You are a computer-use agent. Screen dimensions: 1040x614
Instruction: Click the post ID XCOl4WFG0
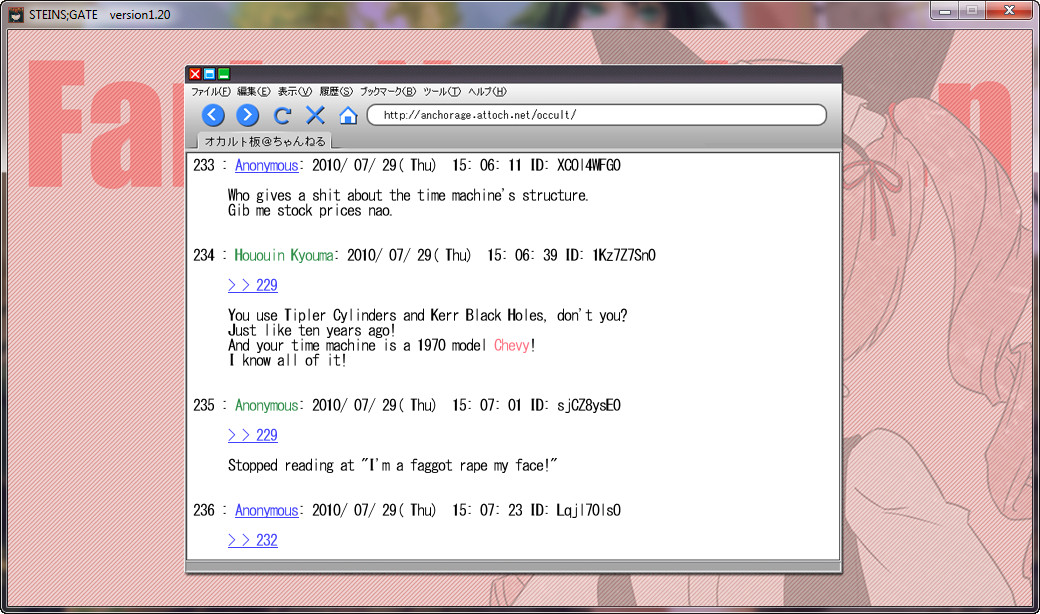589,165
